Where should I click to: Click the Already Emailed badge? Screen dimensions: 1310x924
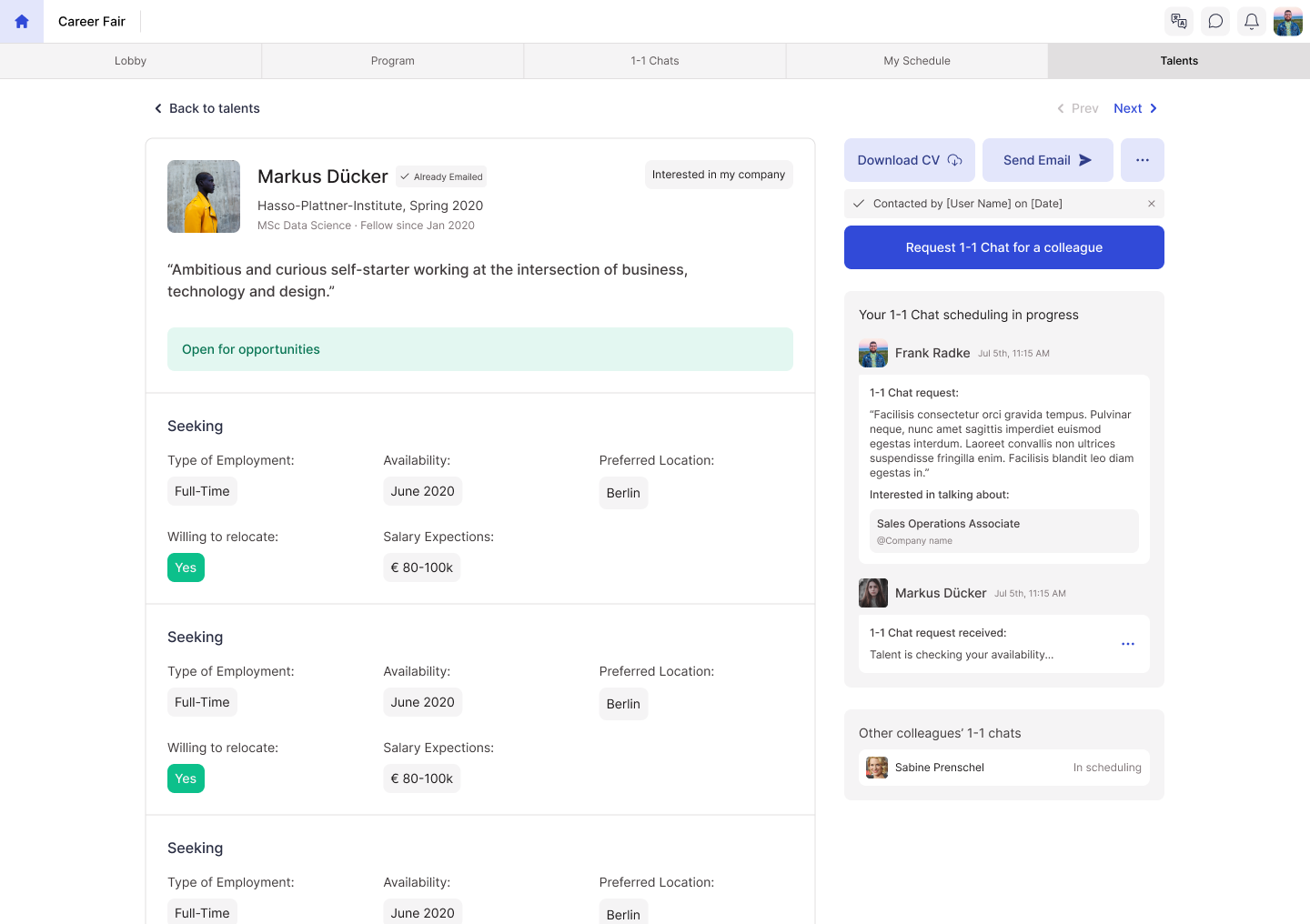(x=441, y=176)
